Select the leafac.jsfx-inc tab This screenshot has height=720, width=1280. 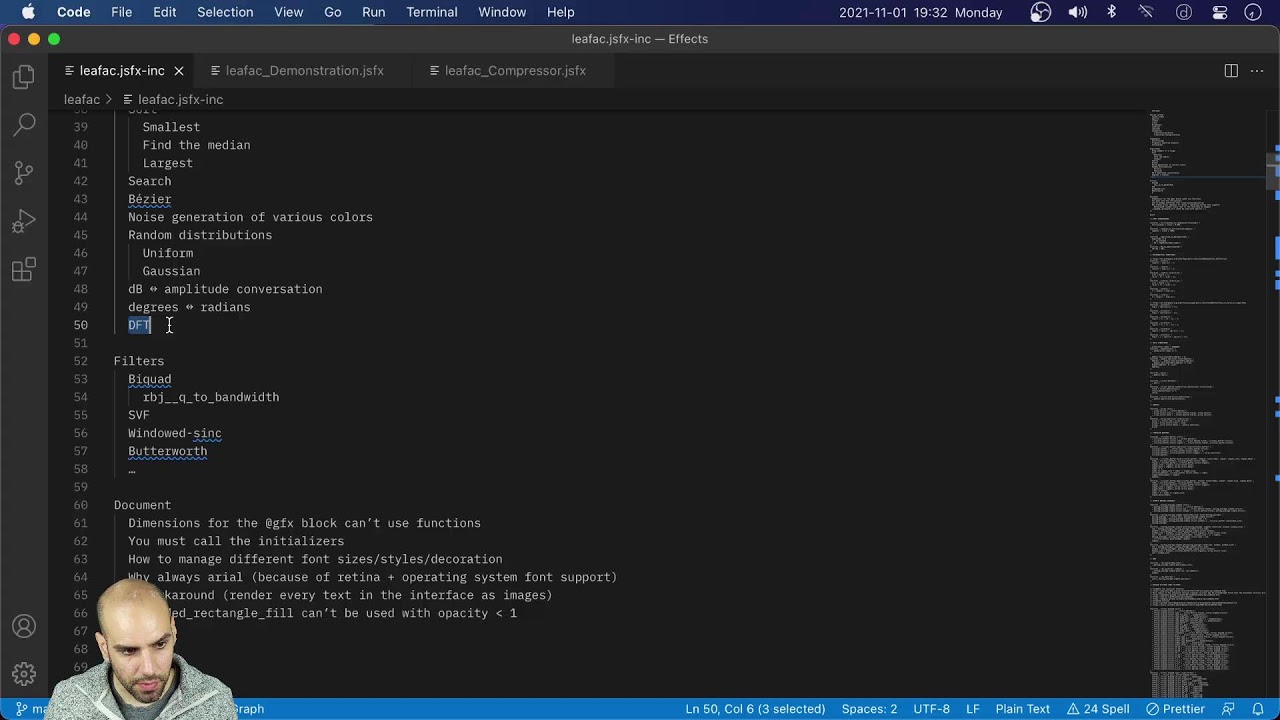pos(122,71)
